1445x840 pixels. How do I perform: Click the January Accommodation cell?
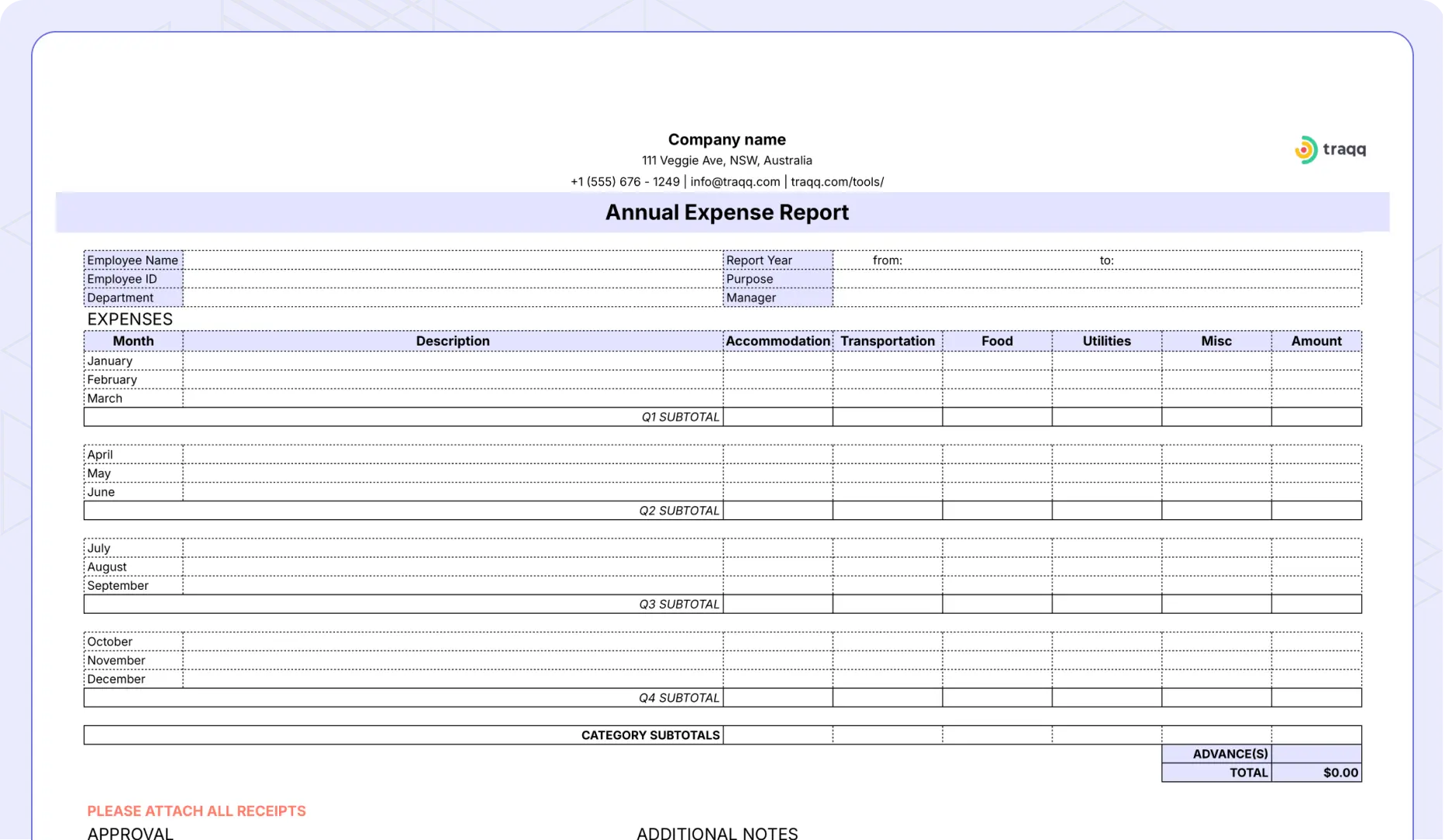pyautogui.click(x=778, y=361)
